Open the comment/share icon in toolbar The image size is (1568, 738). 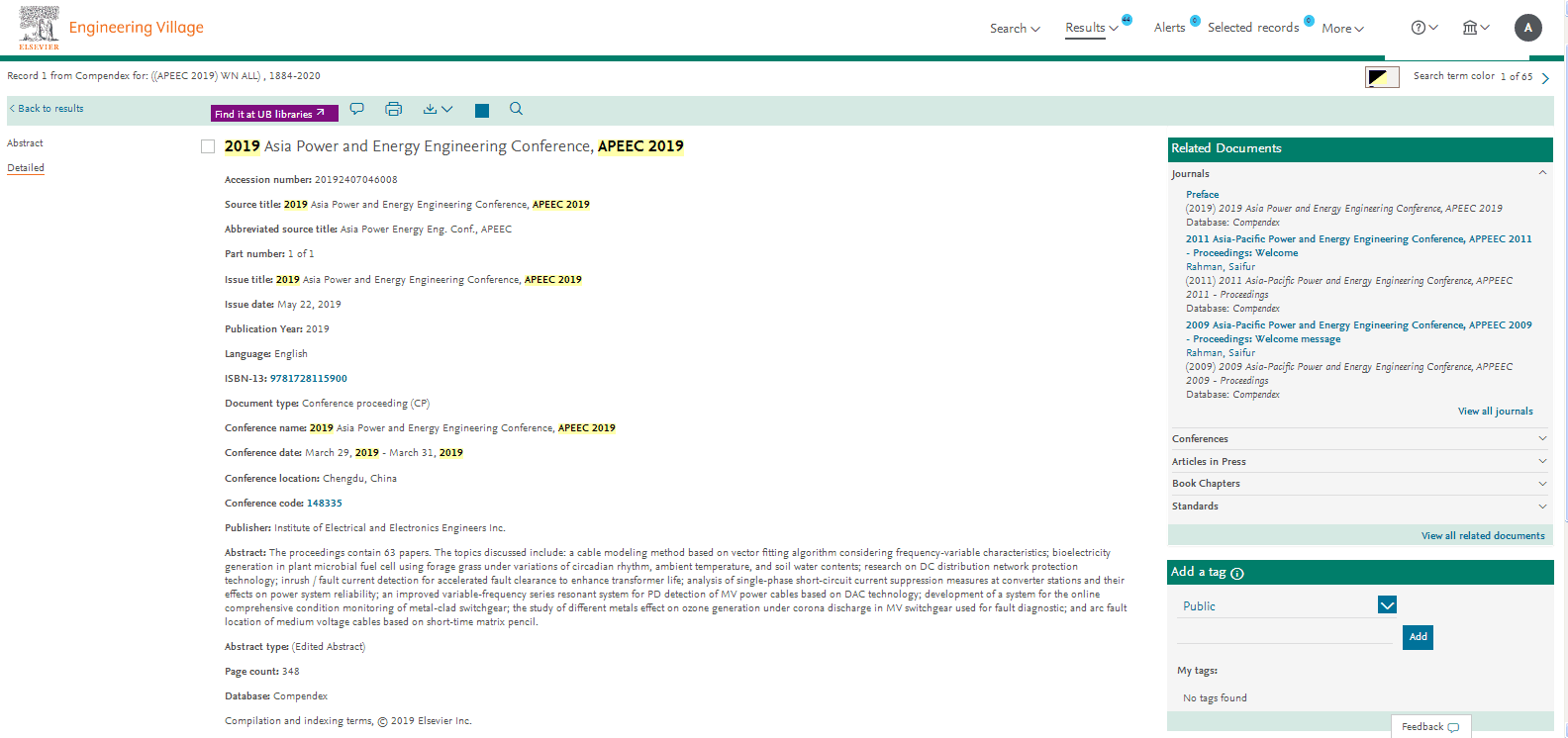[357, 109]
